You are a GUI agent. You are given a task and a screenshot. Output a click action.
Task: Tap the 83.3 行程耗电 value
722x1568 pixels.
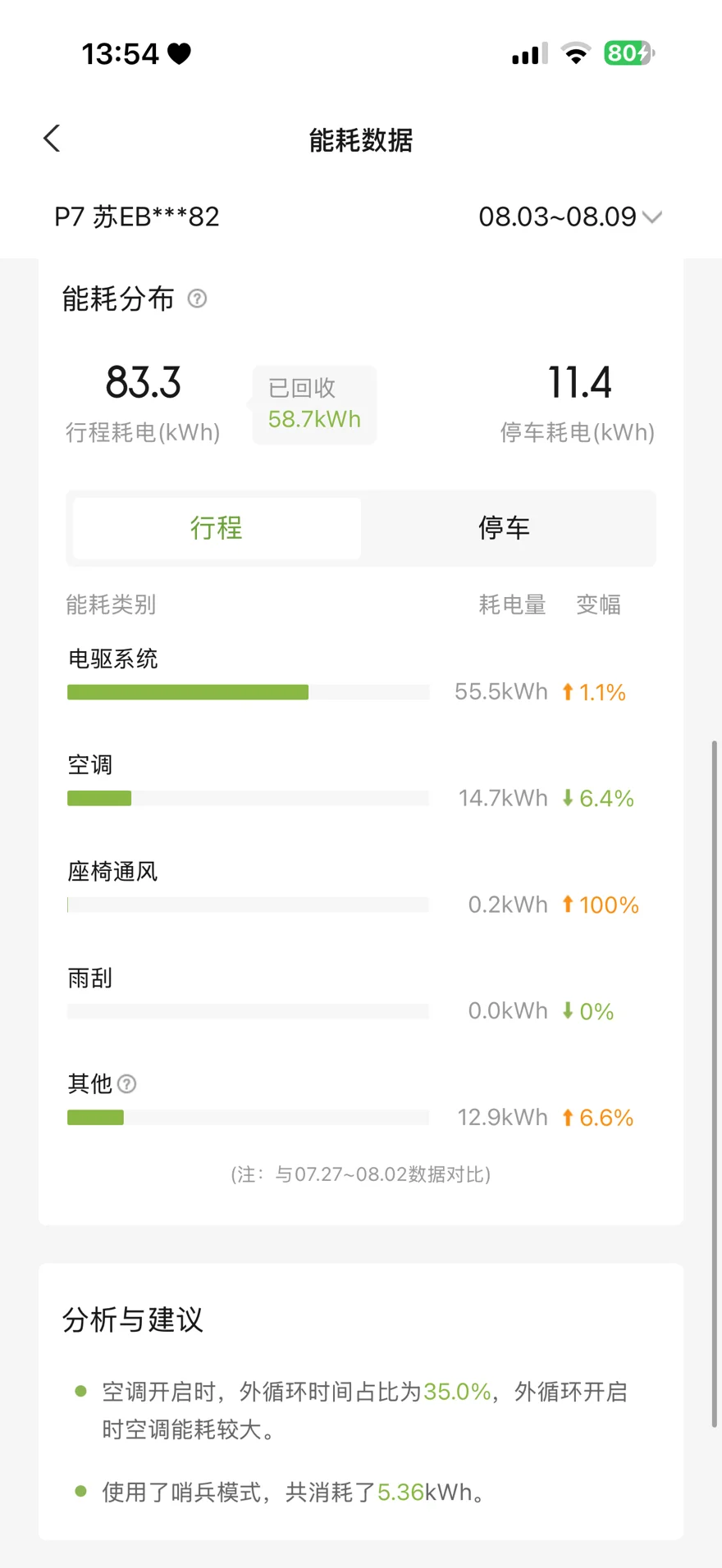(144, 383)
